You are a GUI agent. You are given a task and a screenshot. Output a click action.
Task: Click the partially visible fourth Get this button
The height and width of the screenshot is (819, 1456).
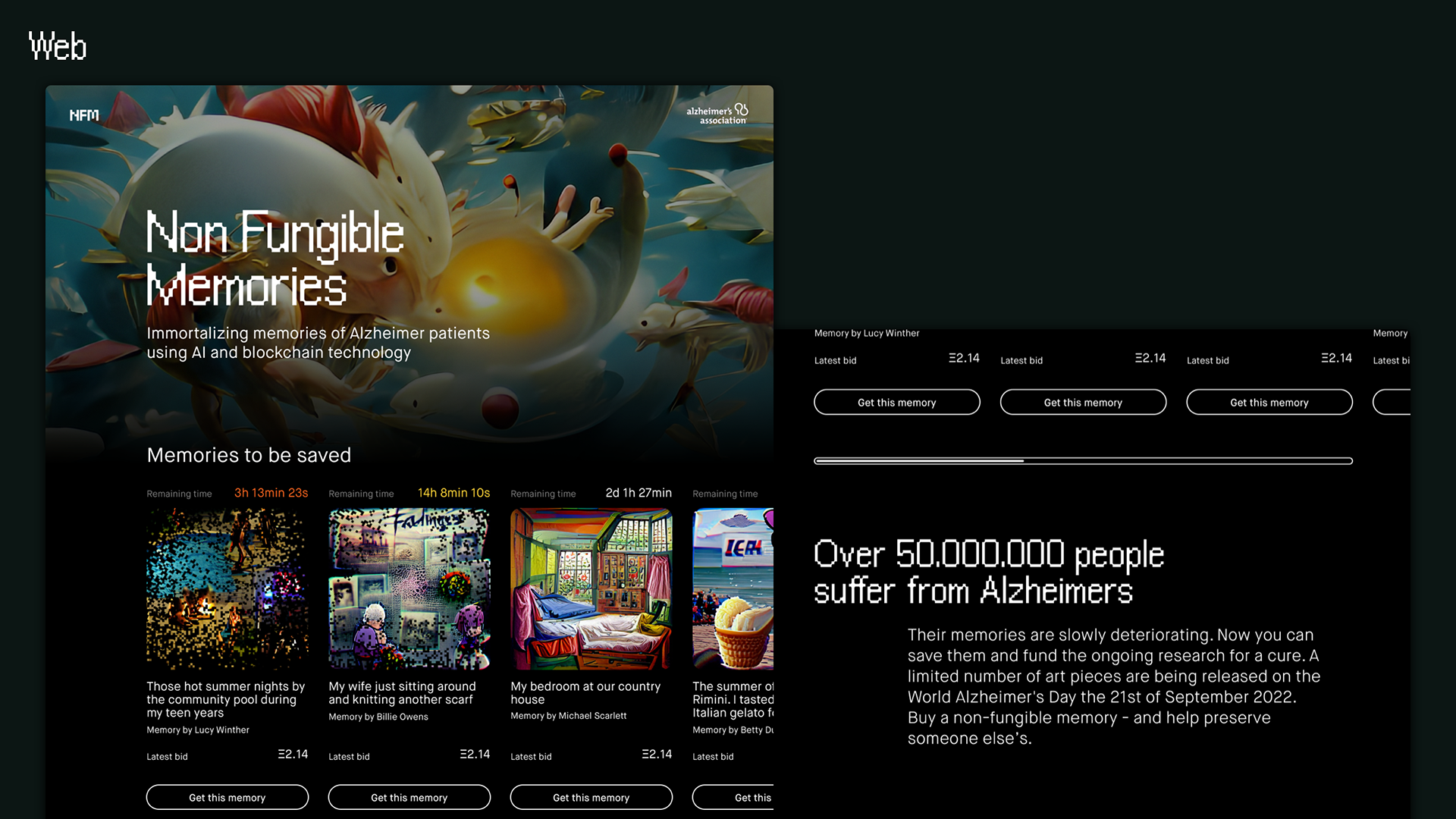coord(733,797)
